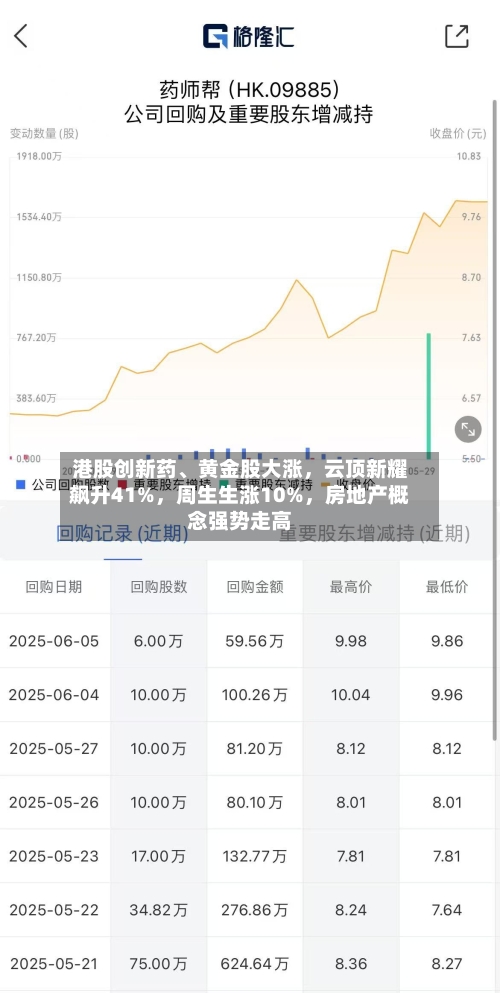Select the 回购股数 column header

pos(159,587)
